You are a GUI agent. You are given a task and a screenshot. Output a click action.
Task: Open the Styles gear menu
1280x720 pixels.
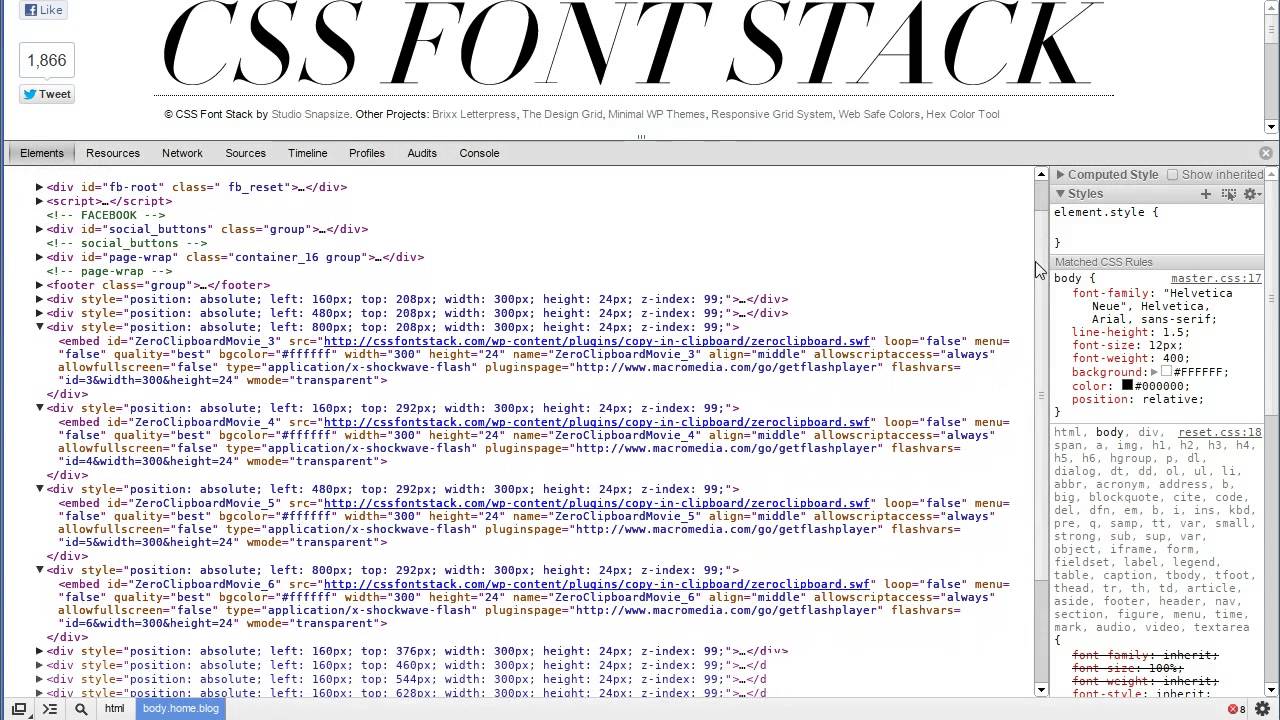pyautogui.click(x=1250, y=194)
